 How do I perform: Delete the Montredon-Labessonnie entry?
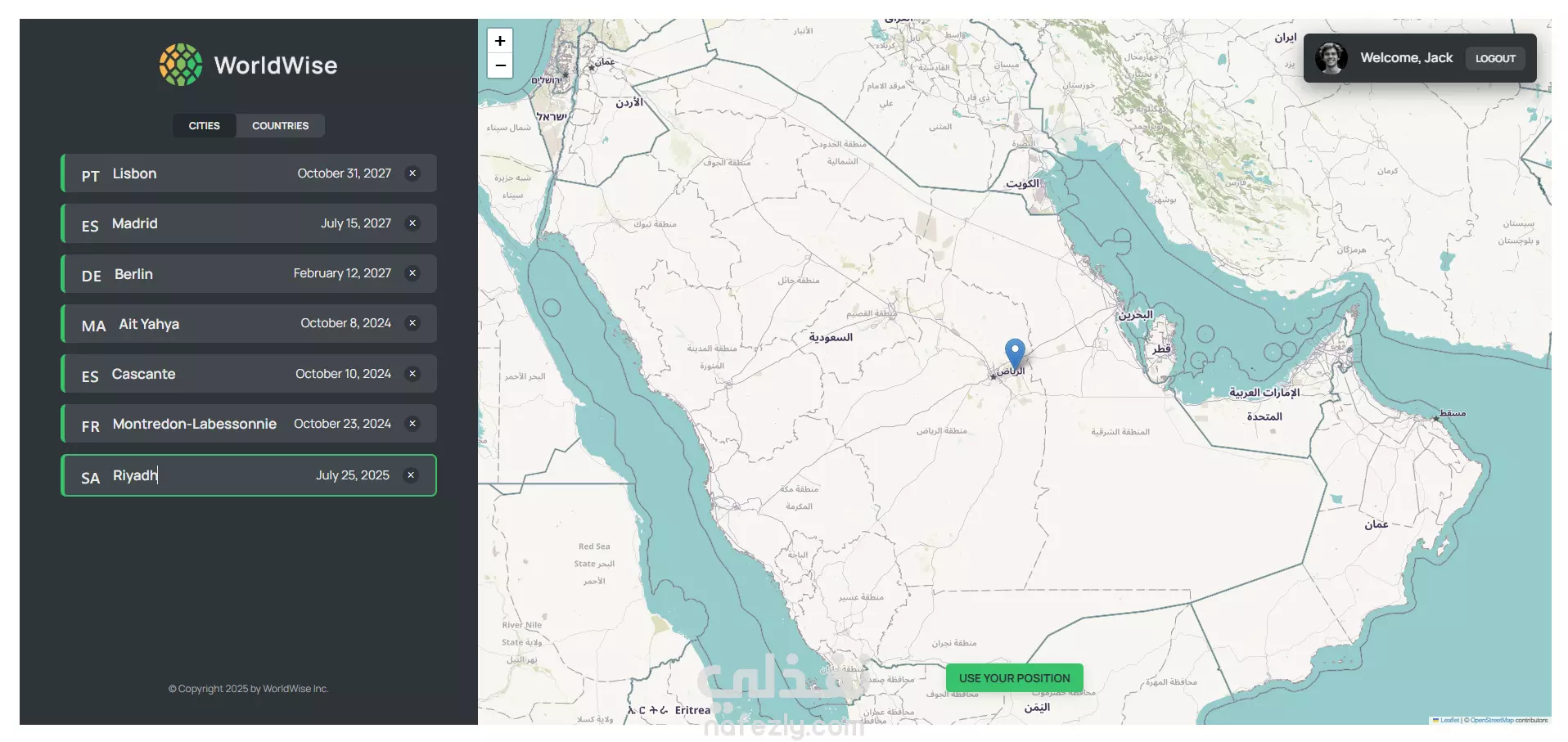click(x=412, y=424)
